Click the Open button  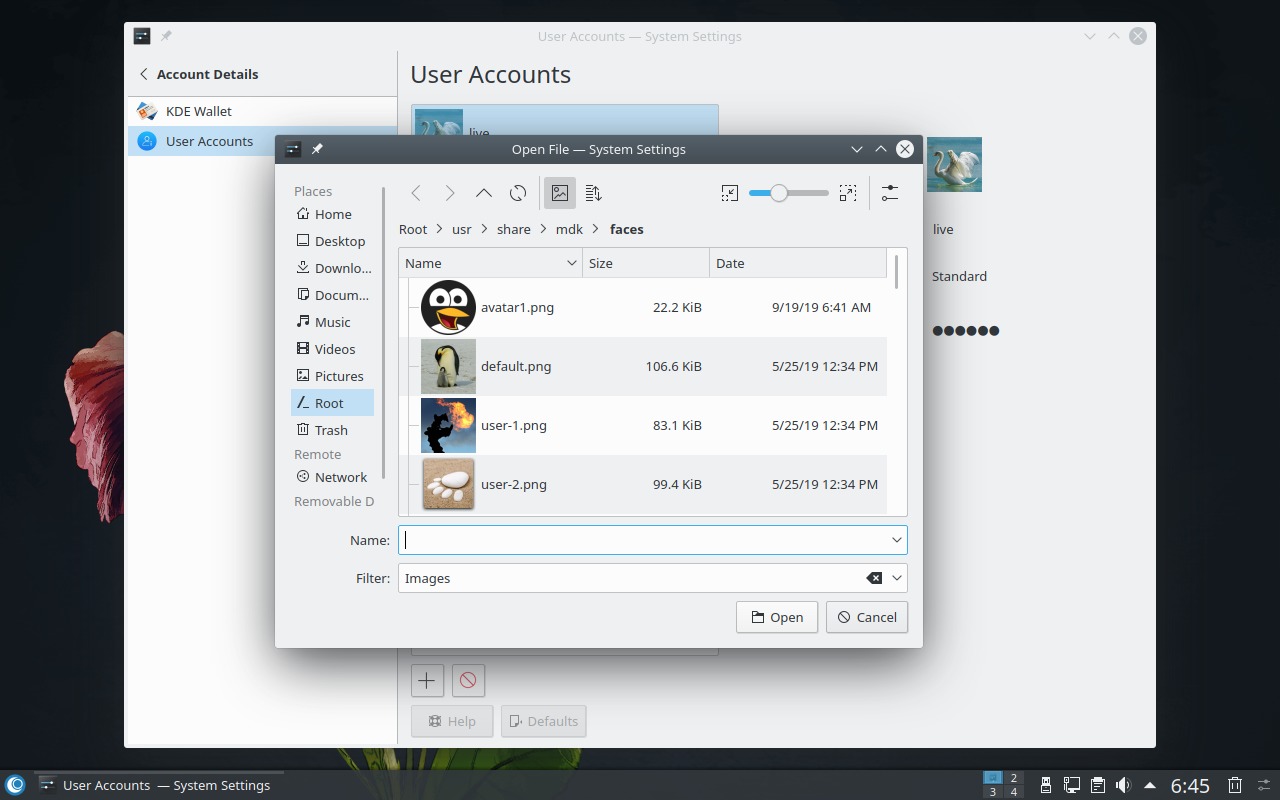[x=776, y=617]
